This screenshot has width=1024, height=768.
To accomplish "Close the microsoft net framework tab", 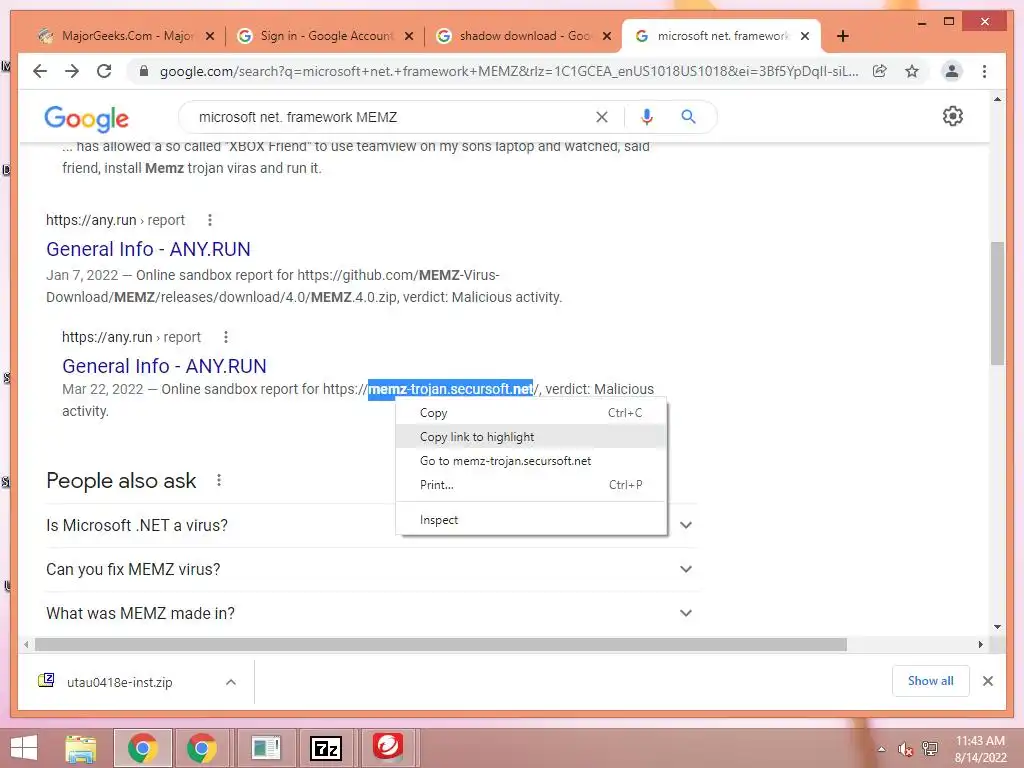I will (805, 36).
